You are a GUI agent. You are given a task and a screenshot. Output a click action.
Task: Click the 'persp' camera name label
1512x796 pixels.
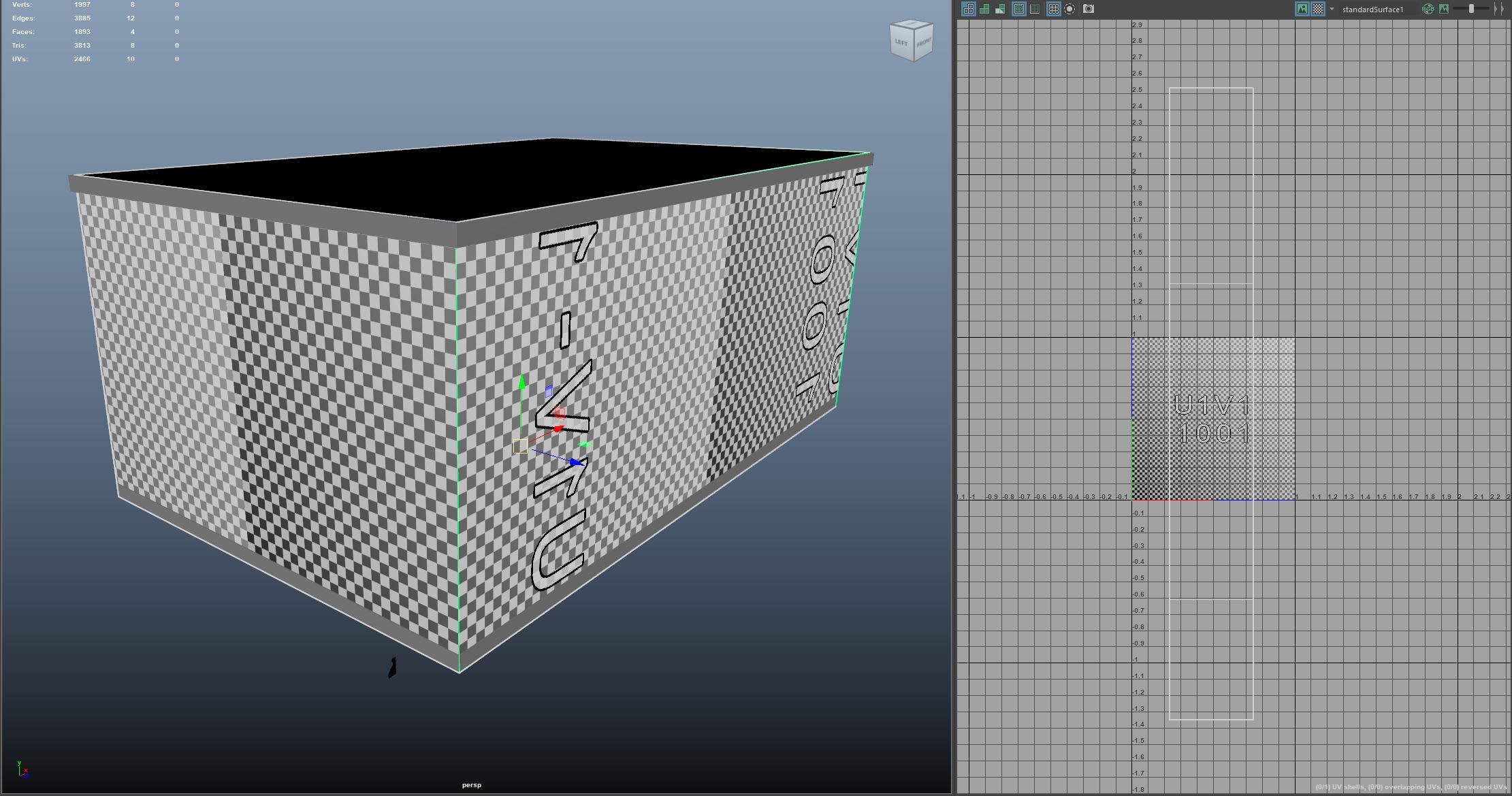(x=472, y=785)
